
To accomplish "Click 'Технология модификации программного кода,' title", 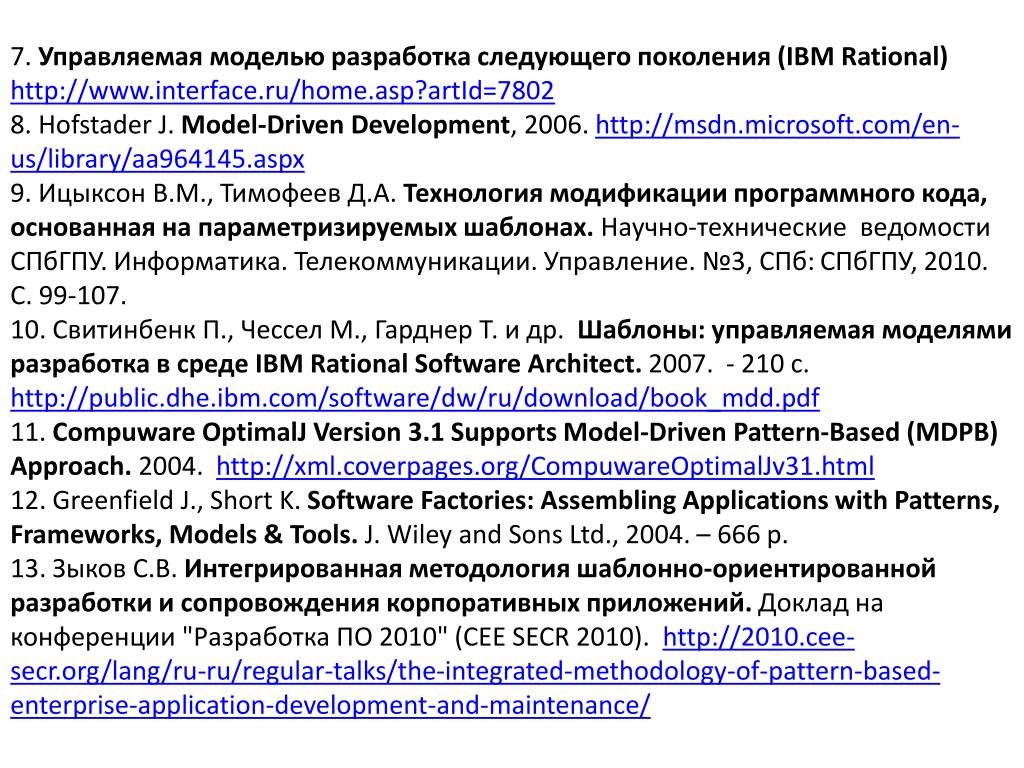I will tap(695, 194).
